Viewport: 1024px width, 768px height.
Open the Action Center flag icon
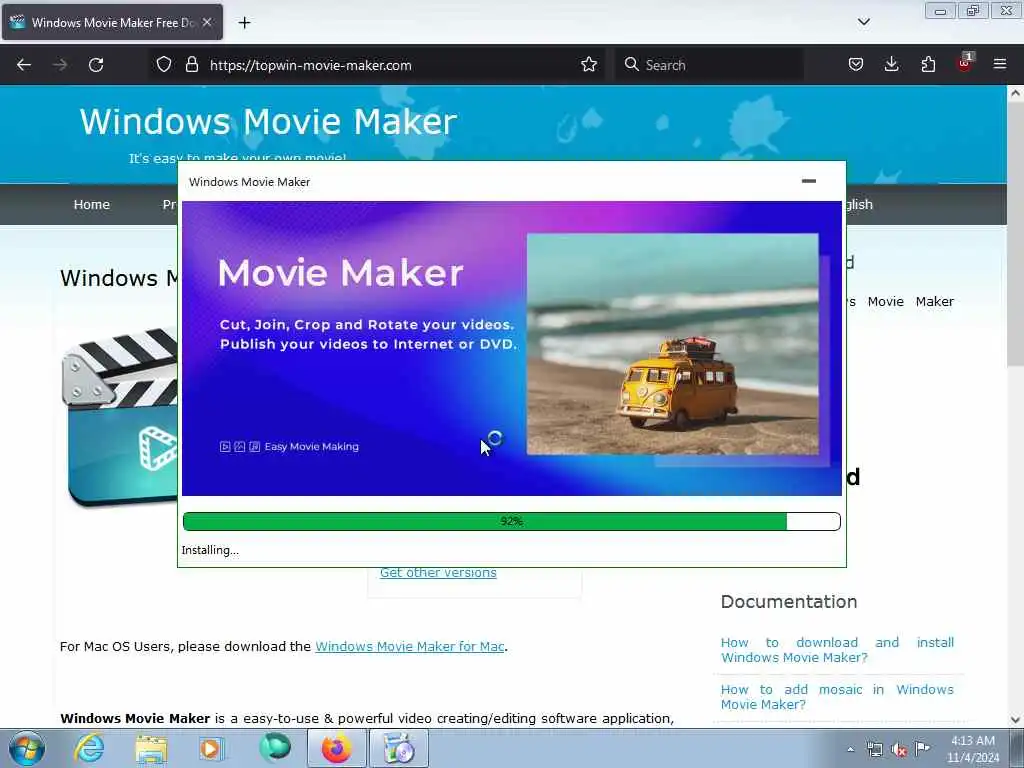[922, 748]
